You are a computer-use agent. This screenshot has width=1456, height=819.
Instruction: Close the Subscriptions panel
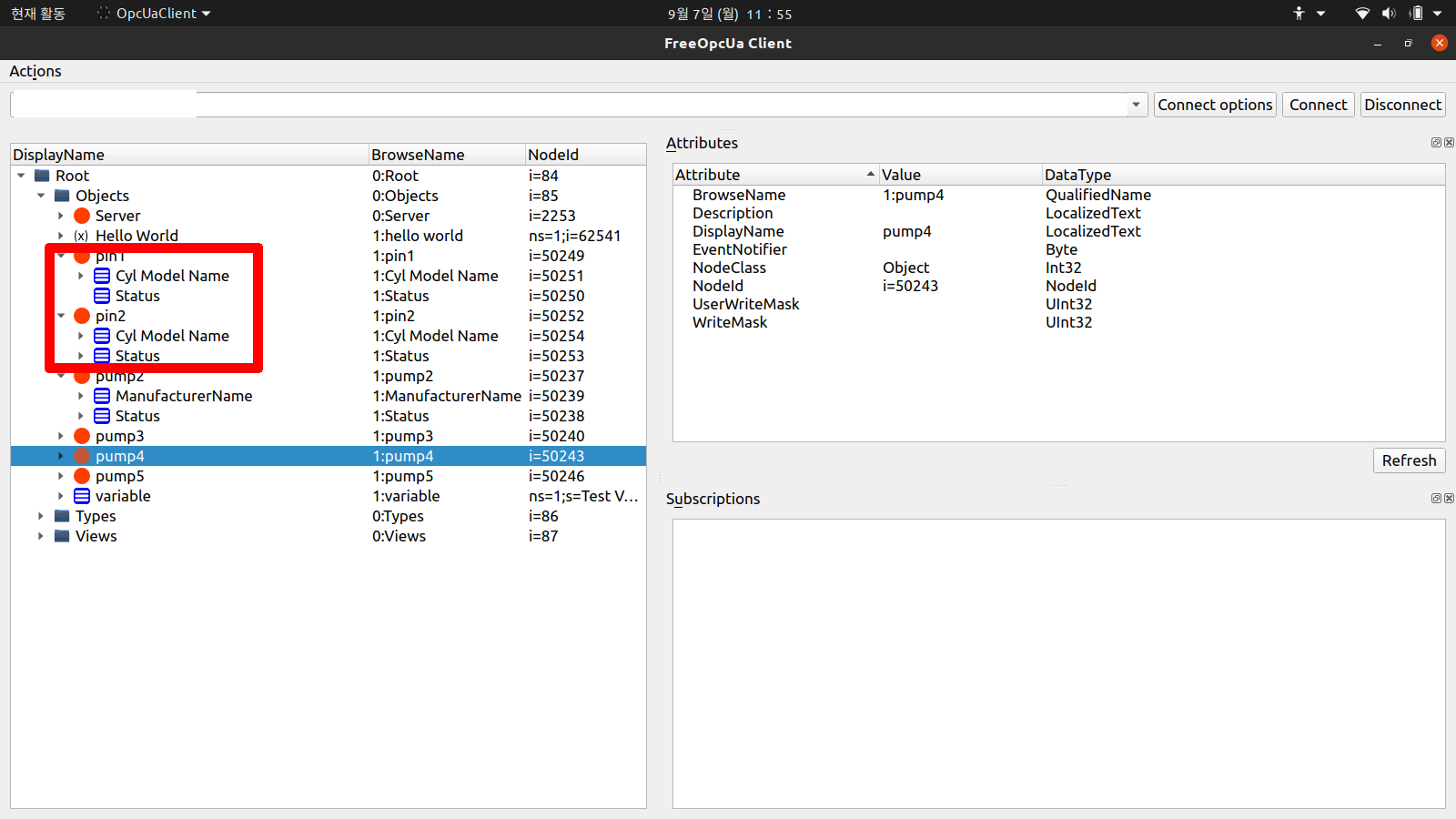[x=1449, y=499]
